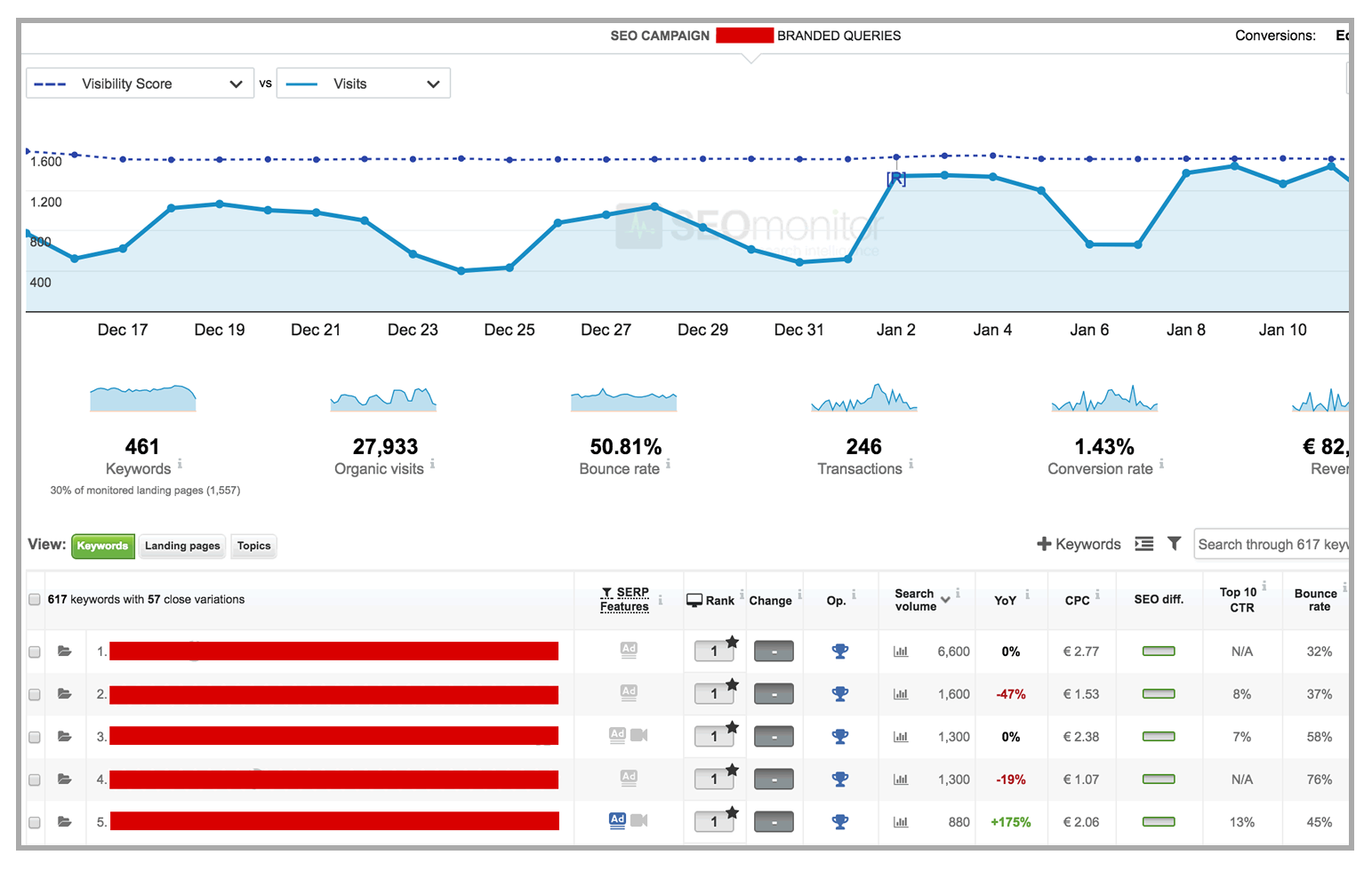
Task: Check the checkbox for keyword row 2
Action: pos(34,694)
